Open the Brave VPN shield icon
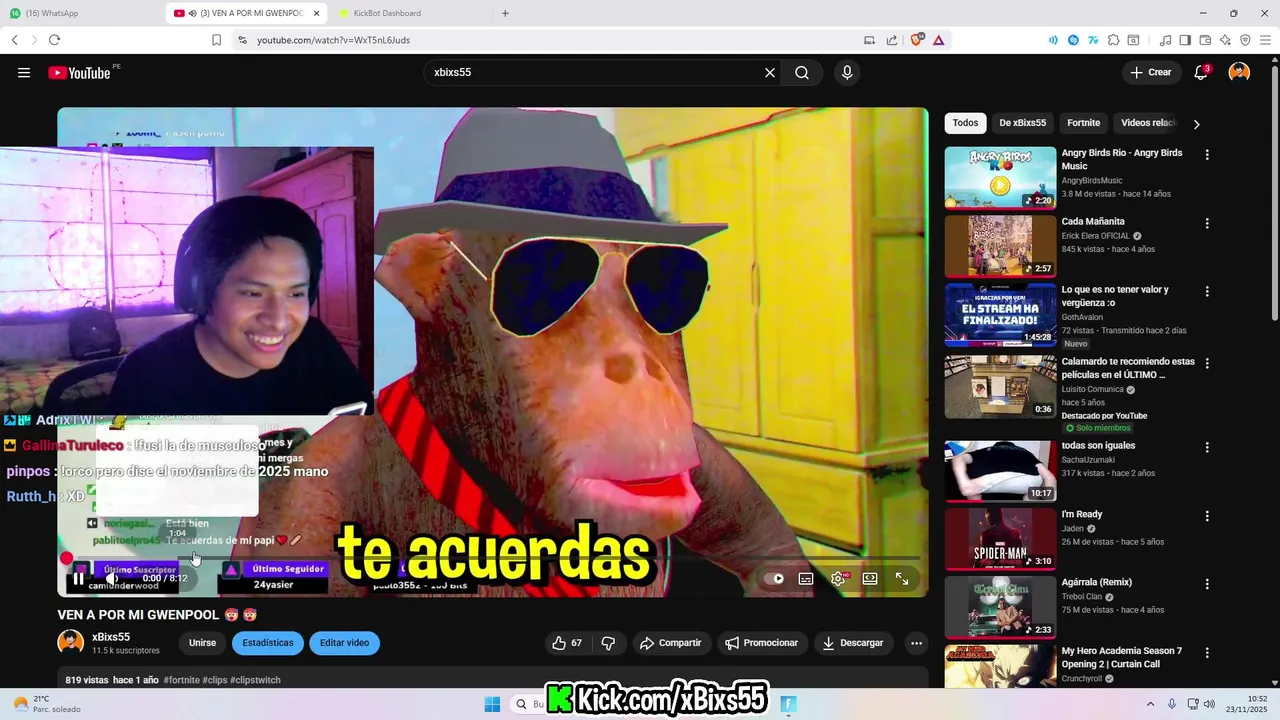This screenshot has width=1280, height=720. point(1245,40)
